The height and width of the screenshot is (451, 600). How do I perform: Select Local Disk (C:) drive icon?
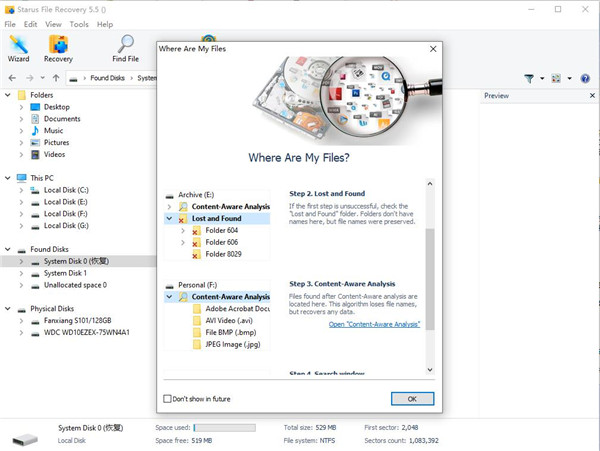35,190
